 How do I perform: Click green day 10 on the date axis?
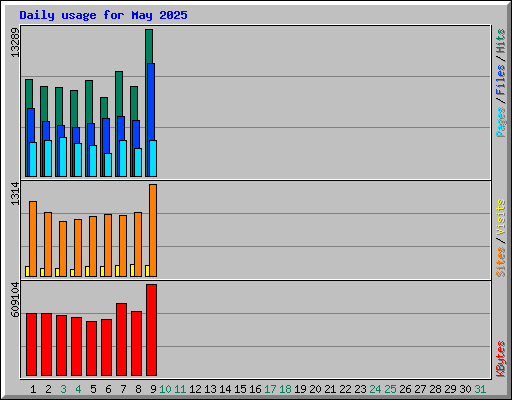165,389
